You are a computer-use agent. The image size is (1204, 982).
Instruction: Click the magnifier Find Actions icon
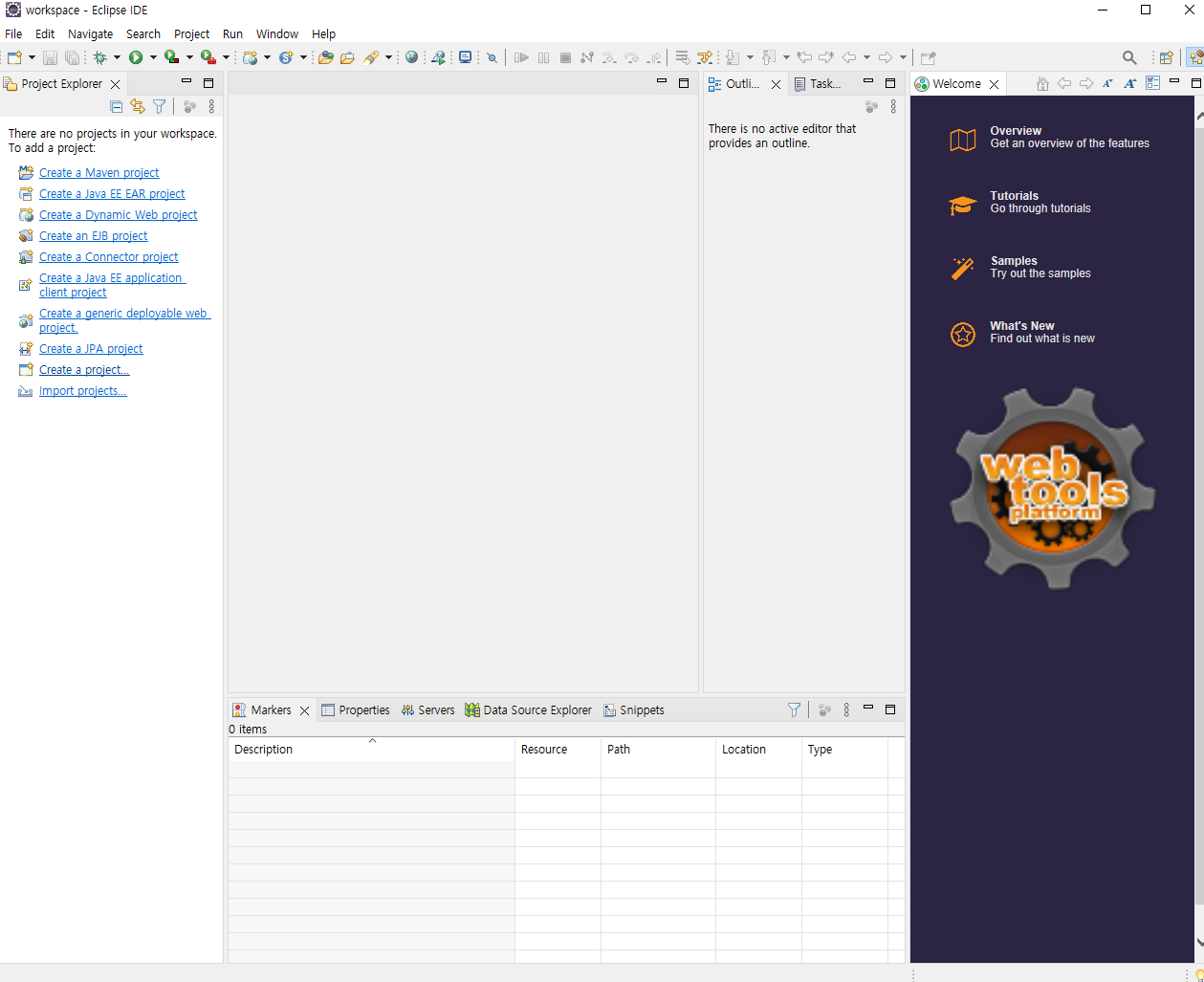[x=1129, y=57]
